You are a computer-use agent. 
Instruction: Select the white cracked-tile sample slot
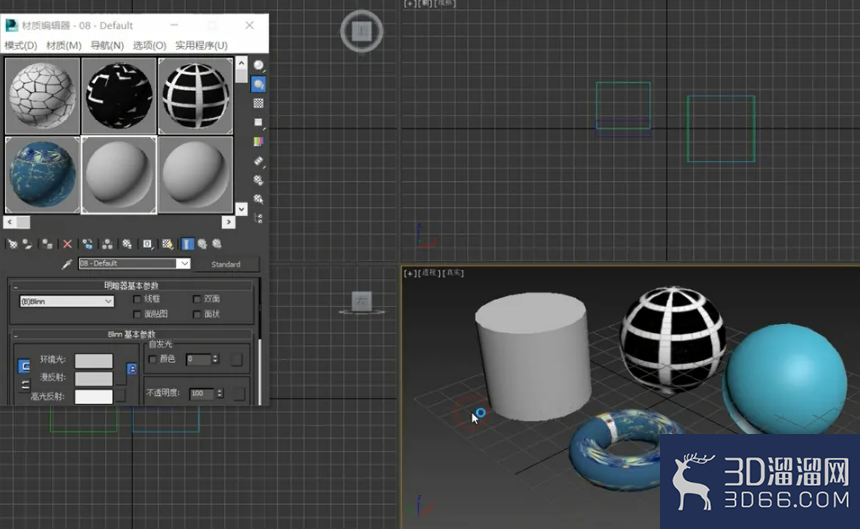coord(42,96)
